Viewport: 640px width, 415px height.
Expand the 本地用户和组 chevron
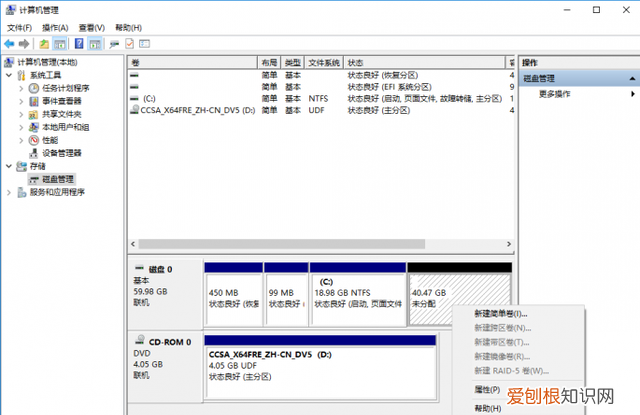point(21,127)
